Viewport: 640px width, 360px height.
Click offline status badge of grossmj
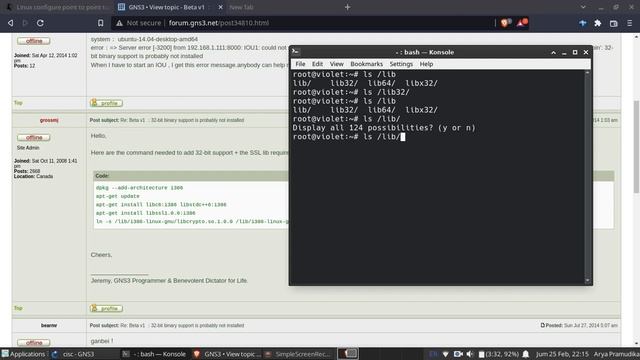[x=34, y=138]
